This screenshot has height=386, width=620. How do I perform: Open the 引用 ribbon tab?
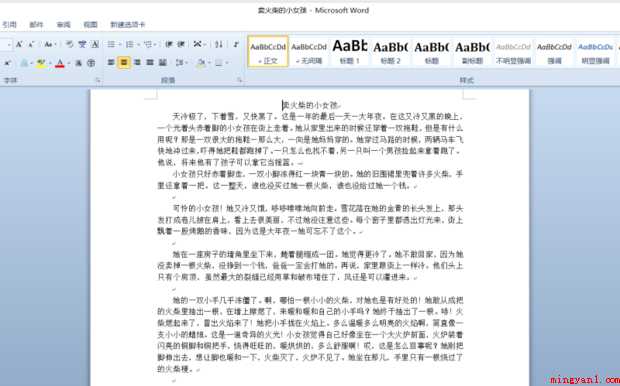pos(9,25)
